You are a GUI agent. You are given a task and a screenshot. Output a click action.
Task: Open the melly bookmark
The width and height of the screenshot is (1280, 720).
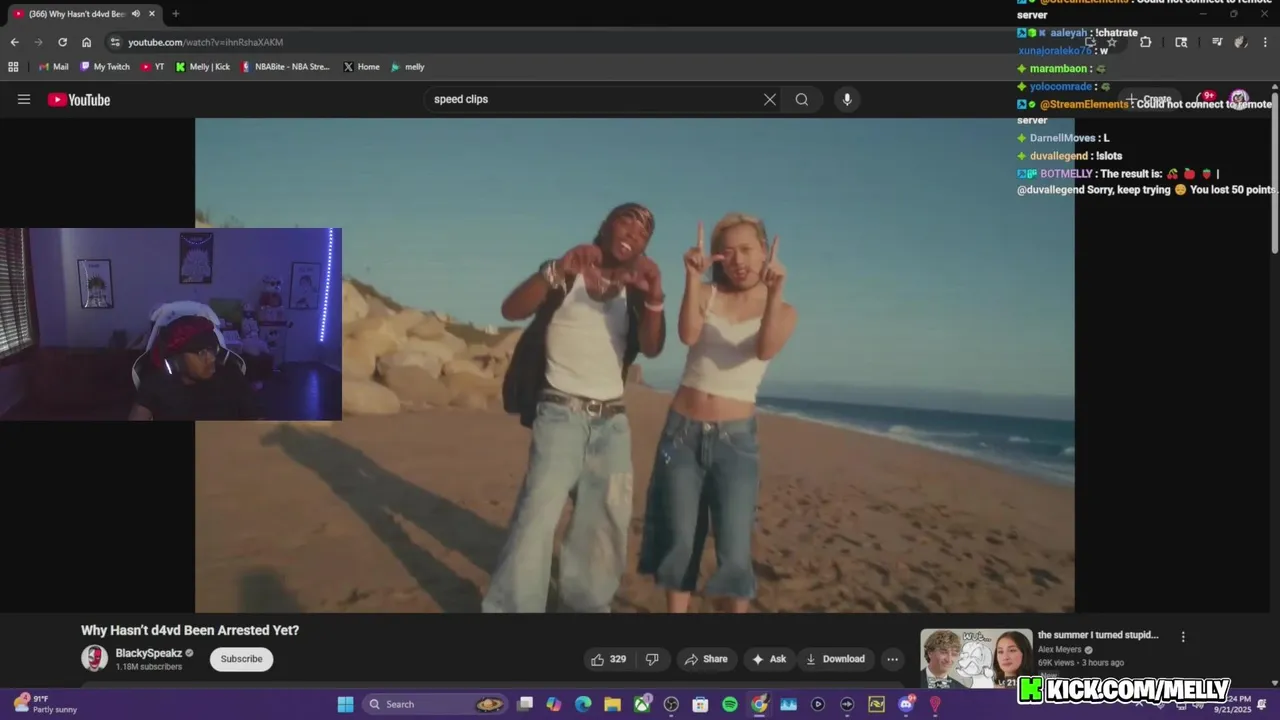coord(408,67)
